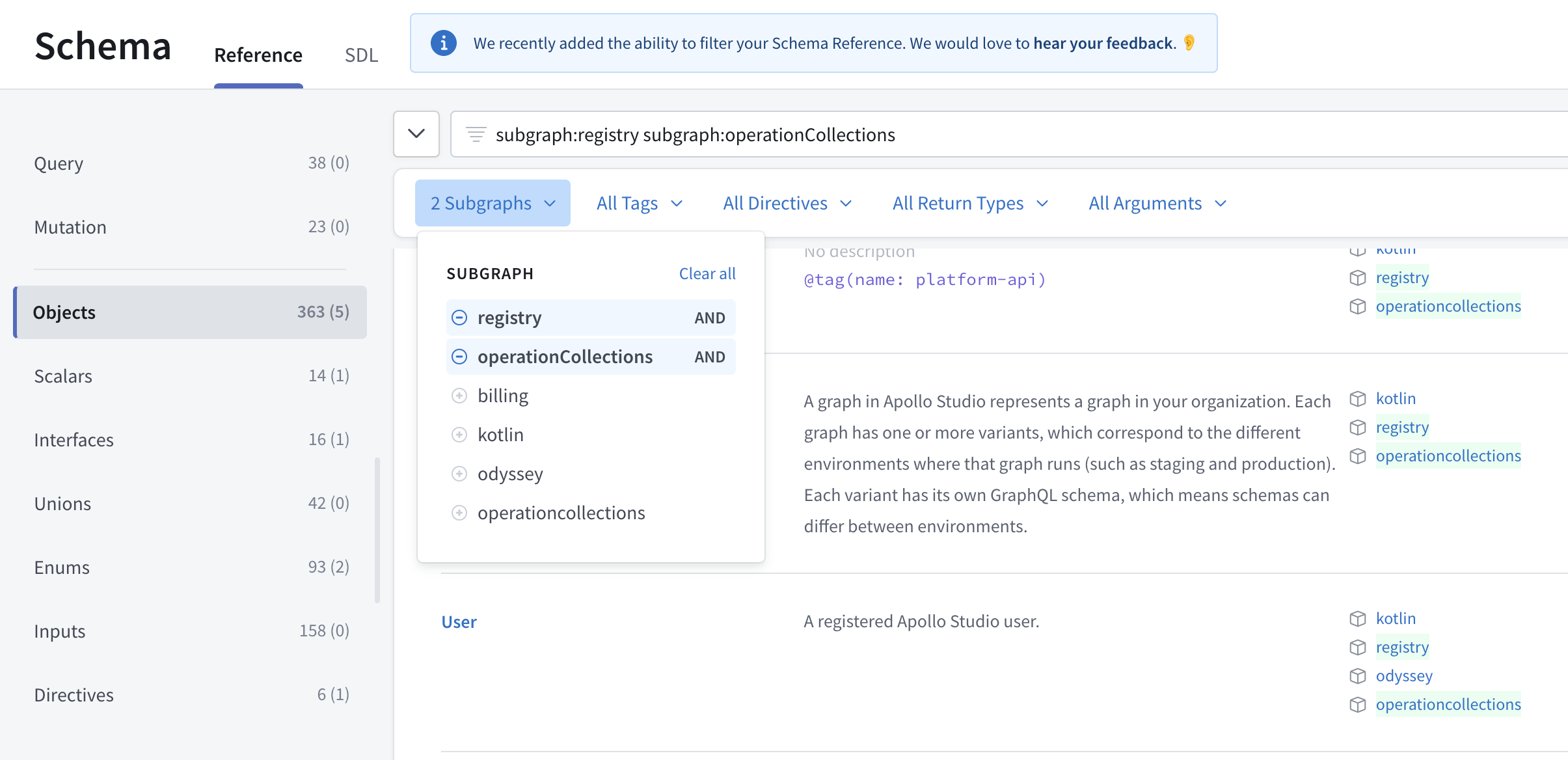Open registry link in graph description row
The image size is (1568, 760).
[x=1402, y=428]
